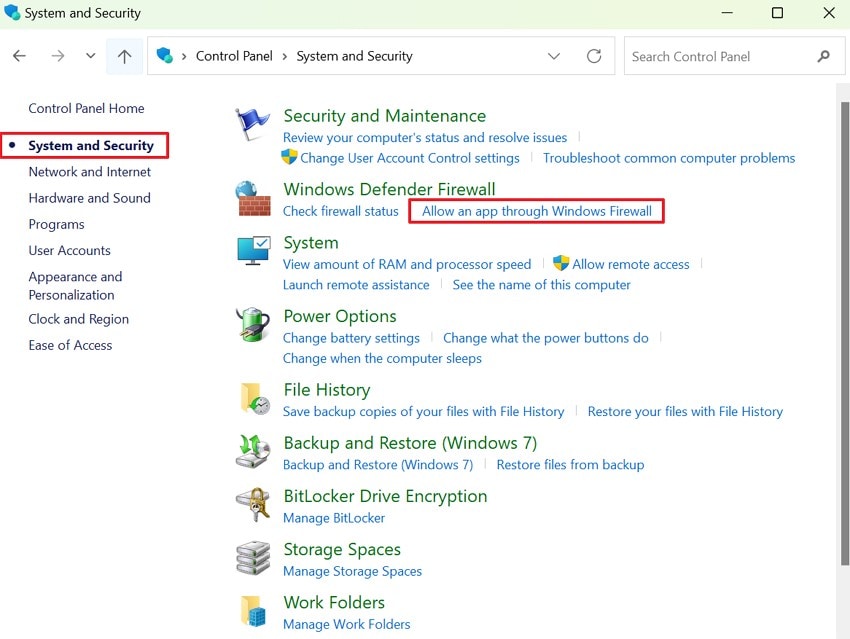Click the Power Options battery icon

(253, 324)
